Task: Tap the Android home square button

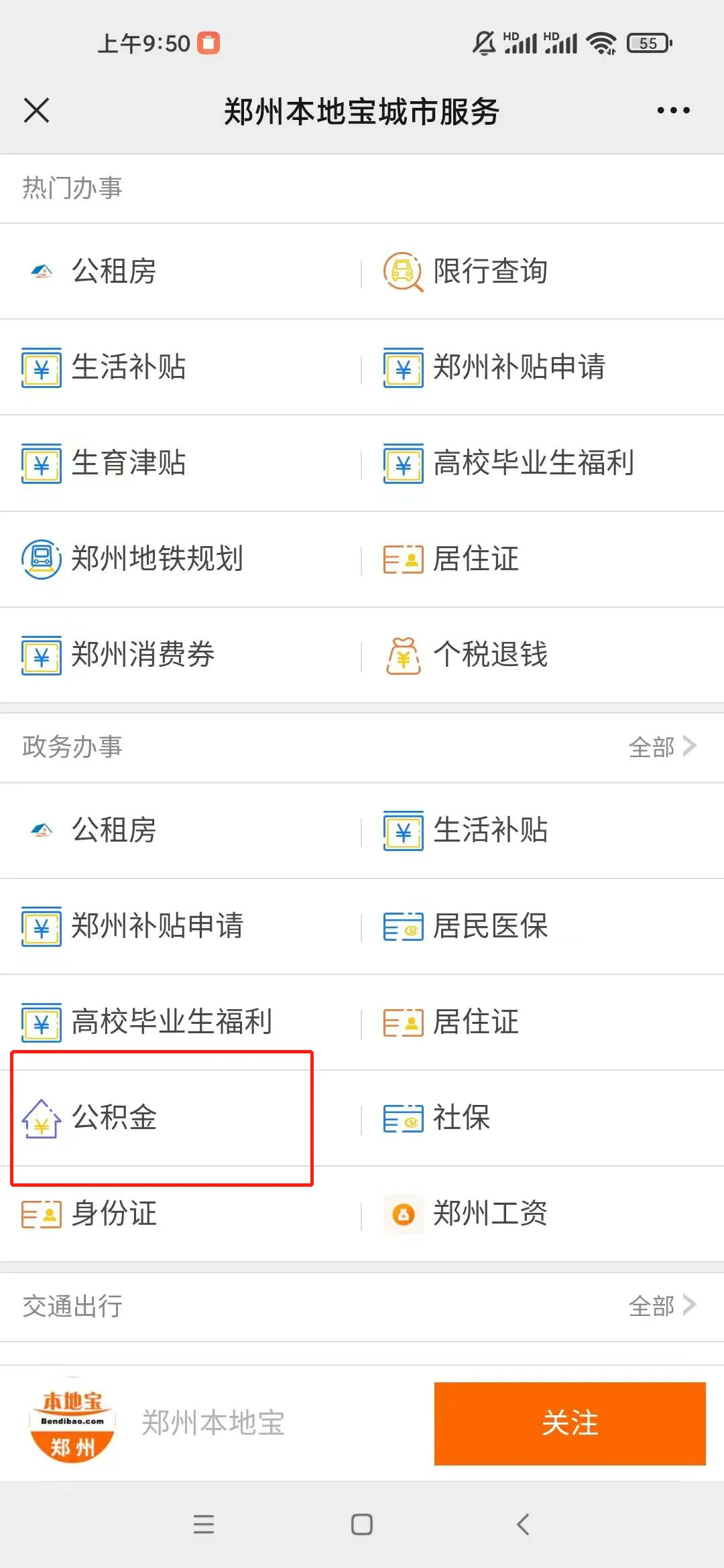Action: 362,1524
